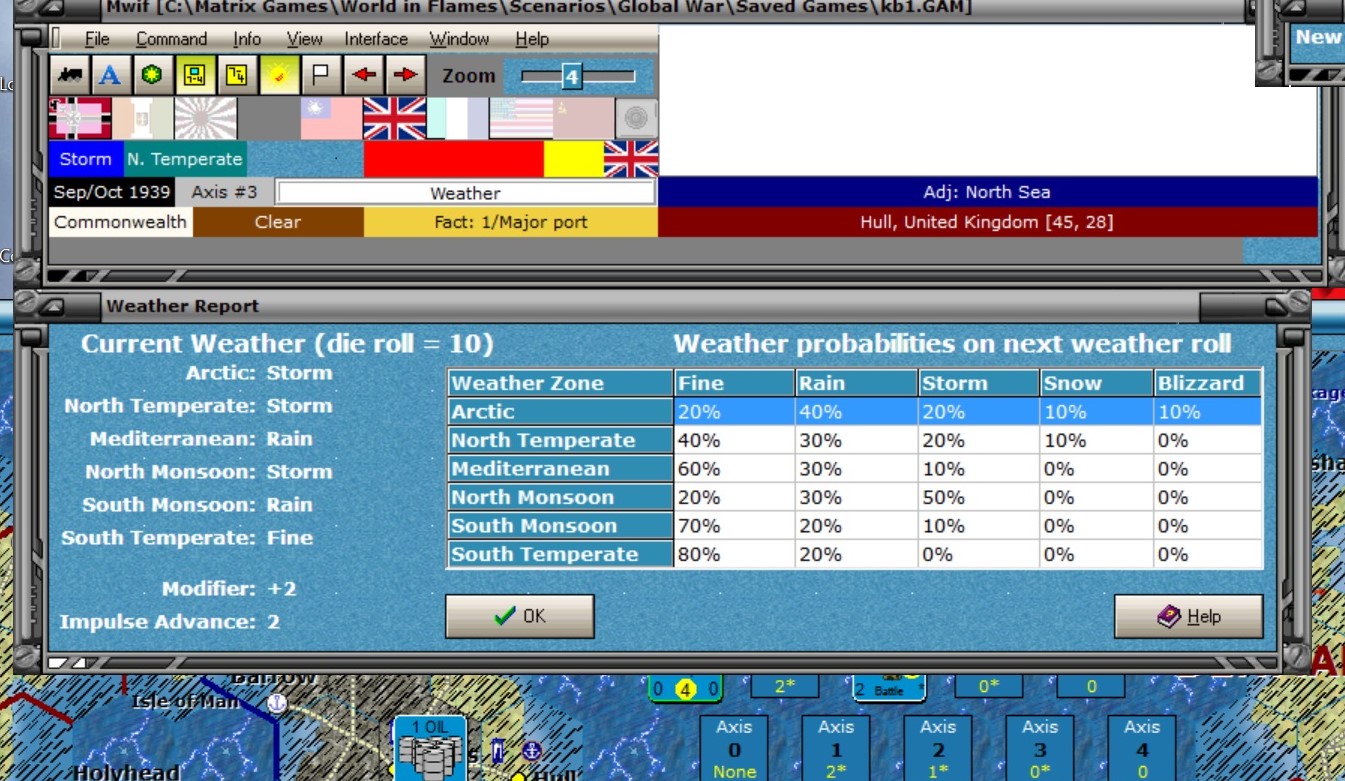Screen dimensions: 1345x781
Task: Select the blue letter A text tool
Action: 110,76
